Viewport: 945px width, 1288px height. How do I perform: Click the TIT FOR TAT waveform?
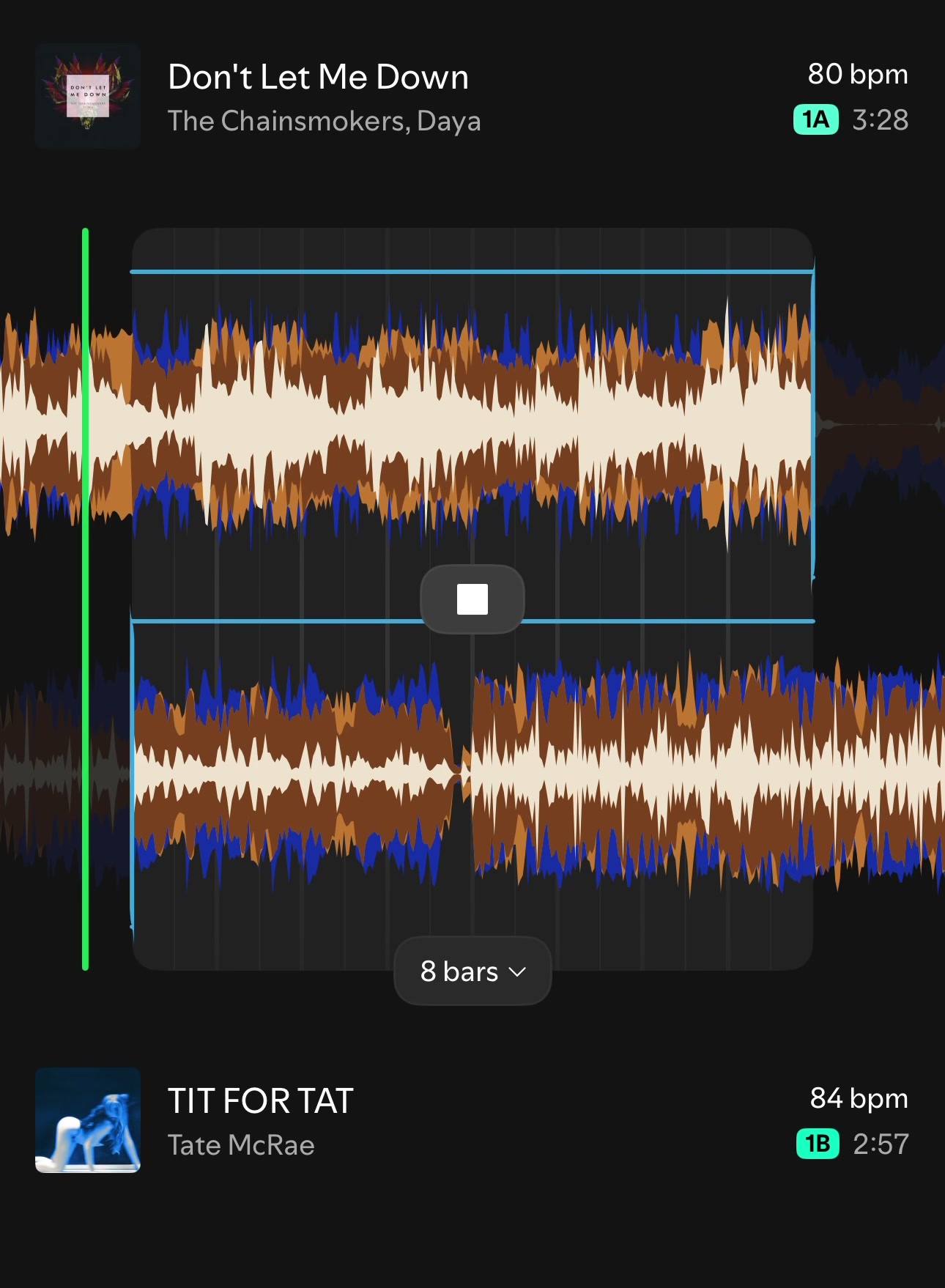tap(472, 773)
